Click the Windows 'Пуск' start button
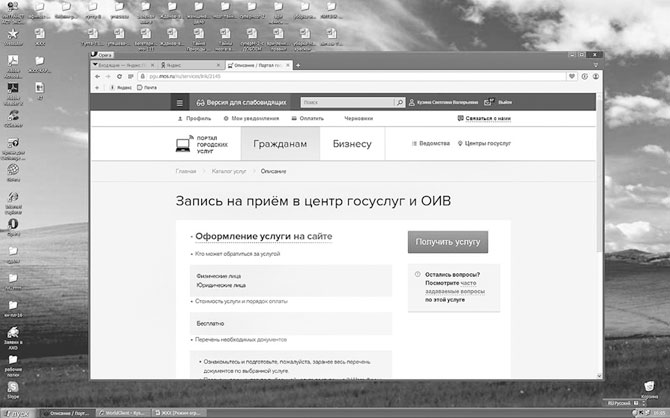670x418 pixels. (16, 412)
